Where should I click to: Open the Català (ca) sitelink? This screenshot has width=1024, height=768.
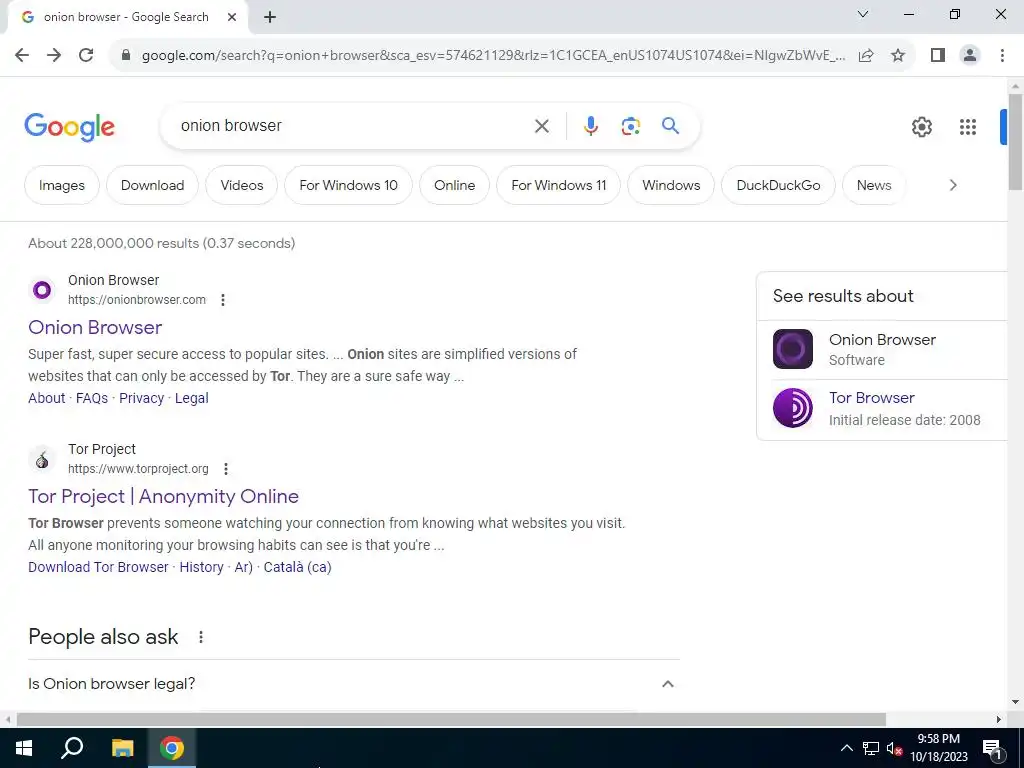[x=297, y=567]
